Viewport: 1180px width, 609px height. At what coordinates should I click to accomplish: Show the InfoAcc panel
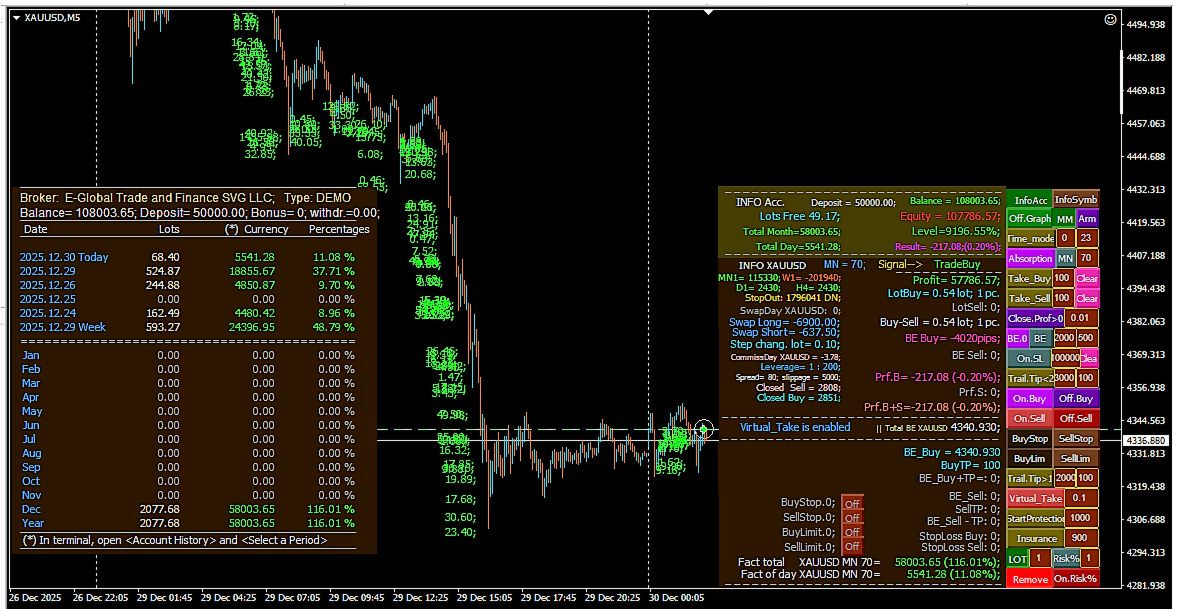point(1029,200)
